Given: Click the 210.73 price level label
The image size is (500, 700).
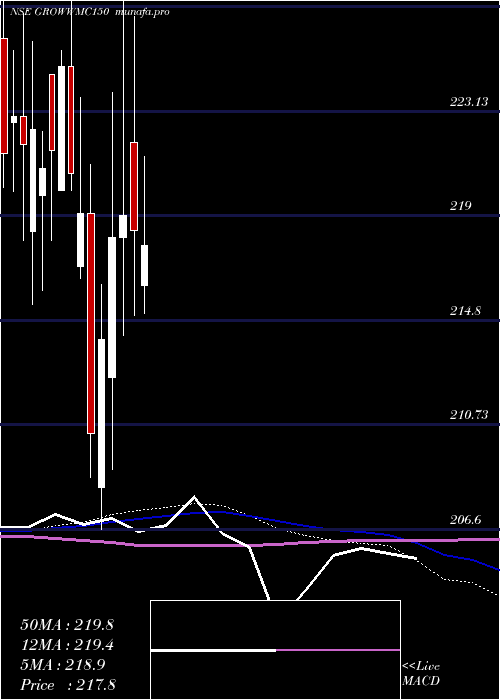Looking at the screenshot, I should 468,415.
